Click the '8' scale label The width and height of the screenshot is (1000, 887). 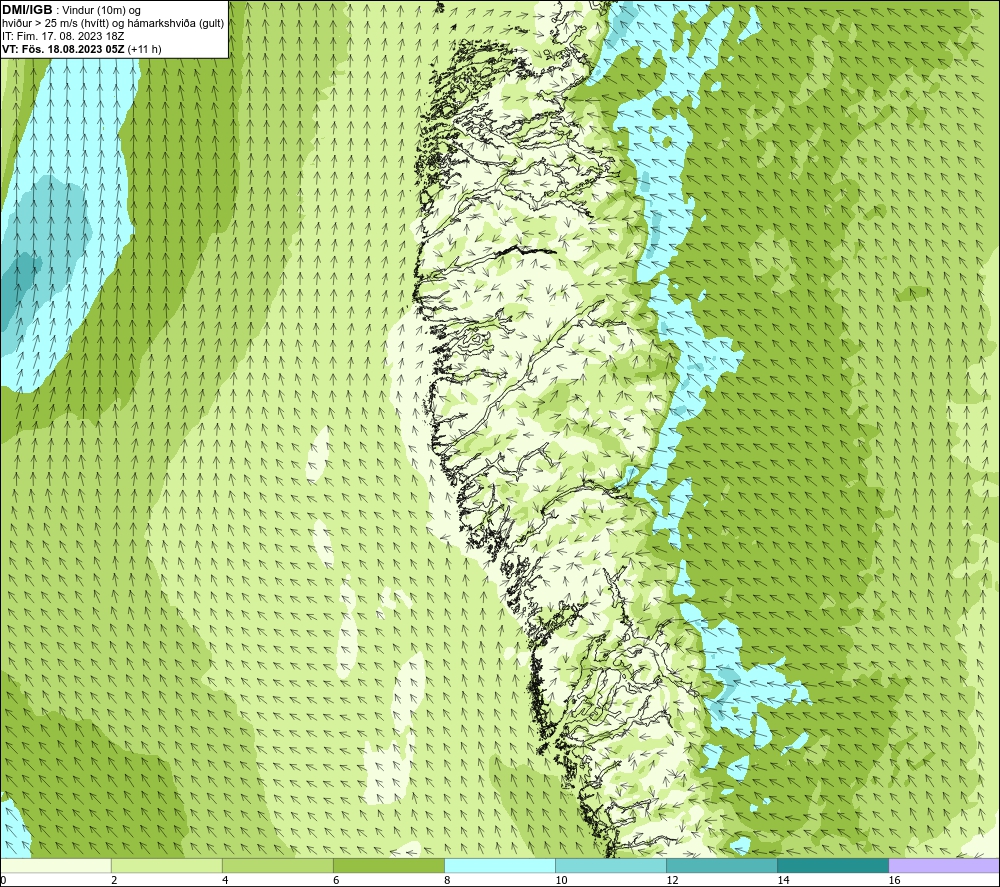coord(447,881)
